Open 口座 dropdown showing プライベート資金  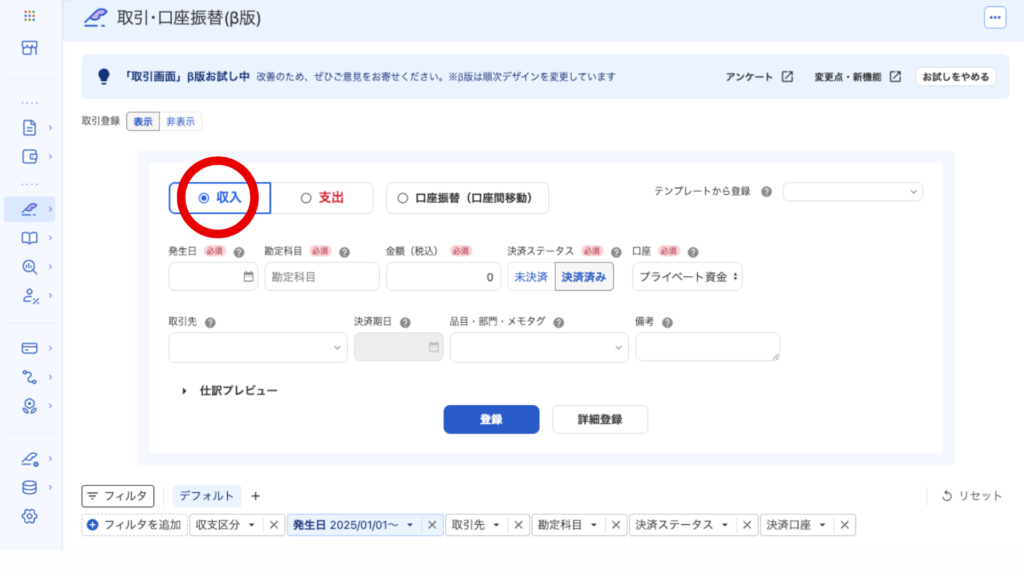click(x=687, y=277)
